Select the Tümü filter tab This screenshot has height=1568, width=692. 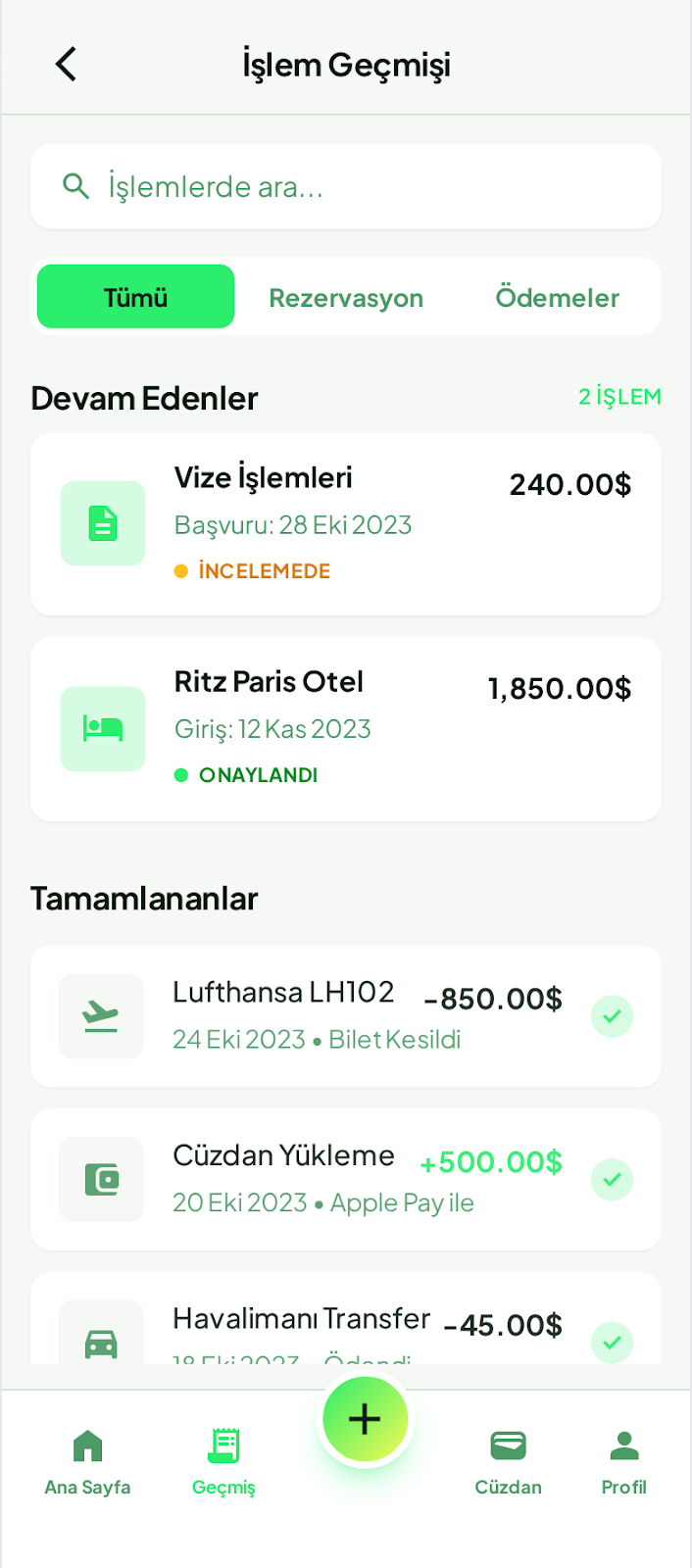pyautogui.click(x=135, y=297)
